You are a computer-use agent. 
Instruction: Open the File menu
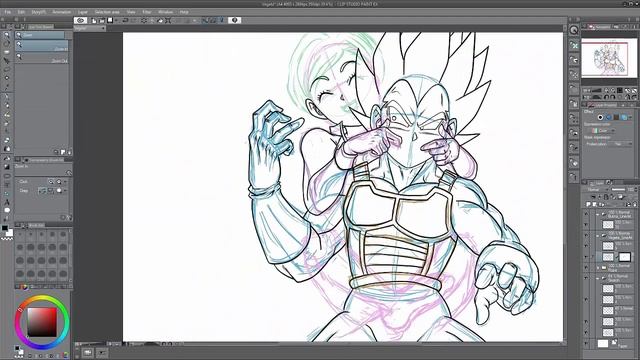(x=8, y=12)
